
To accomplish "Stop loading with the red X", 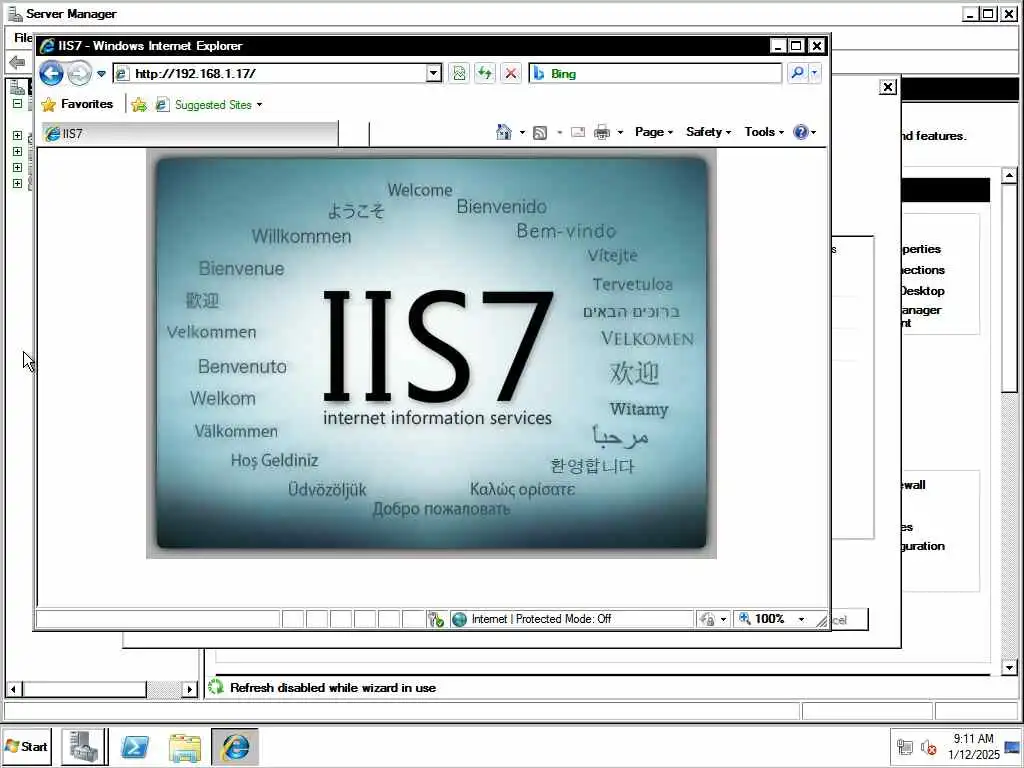I will (511, 73).
